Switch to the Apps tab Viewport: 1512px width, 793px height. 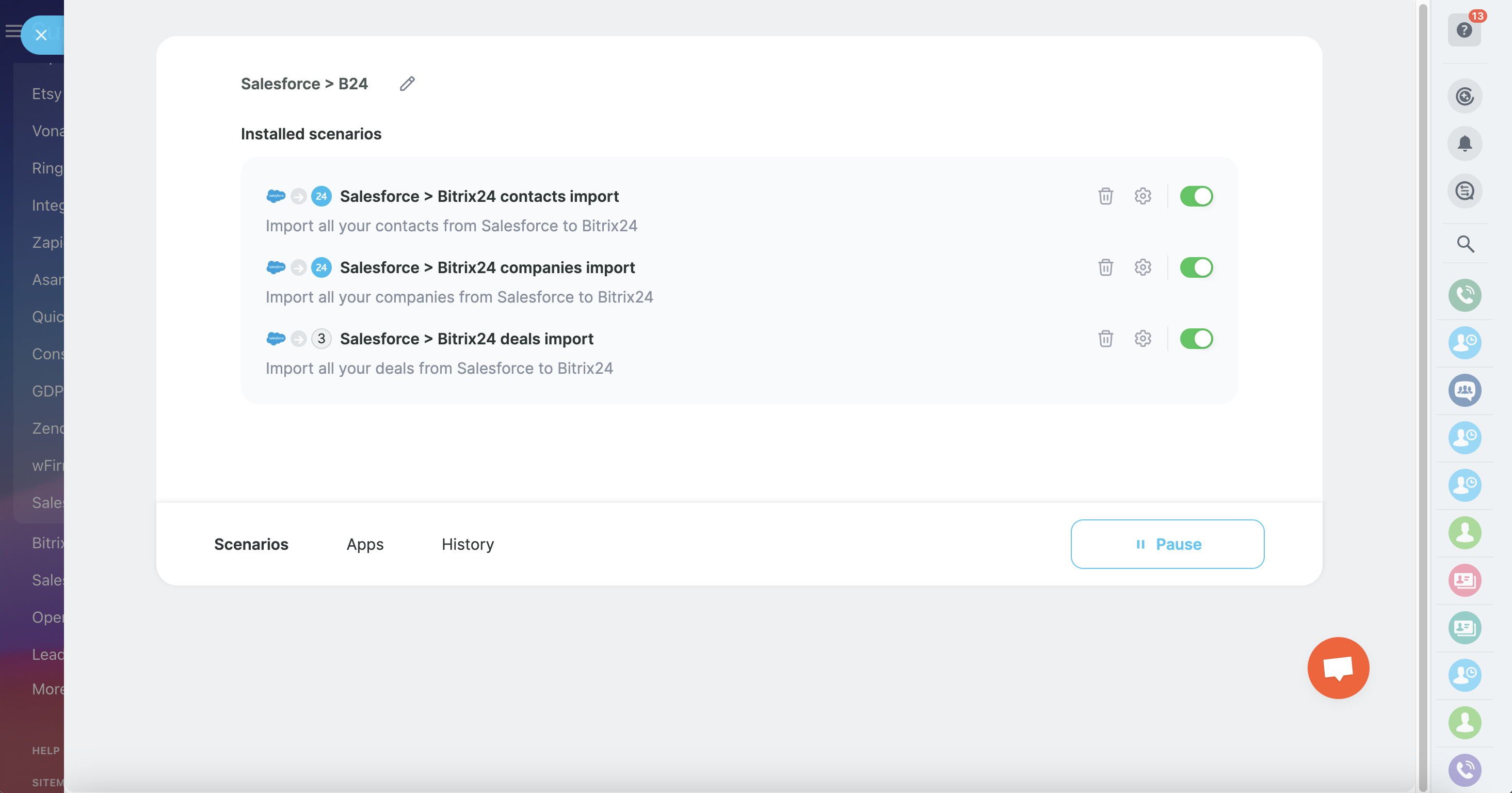tap(364, 544)
